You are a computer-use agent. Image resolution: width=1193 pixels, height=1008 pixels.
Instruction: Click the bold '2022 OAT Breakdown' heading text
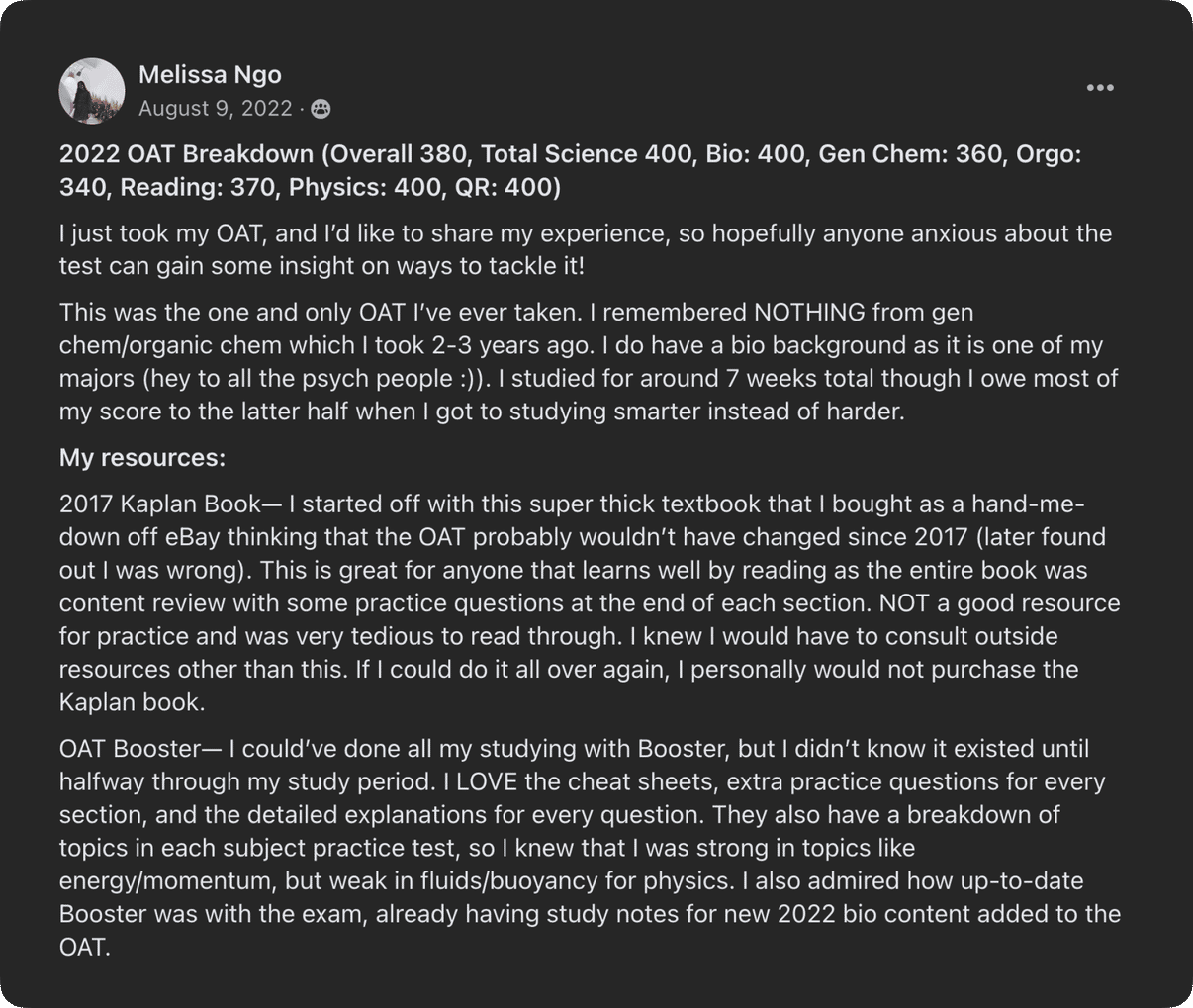point(186,154)
